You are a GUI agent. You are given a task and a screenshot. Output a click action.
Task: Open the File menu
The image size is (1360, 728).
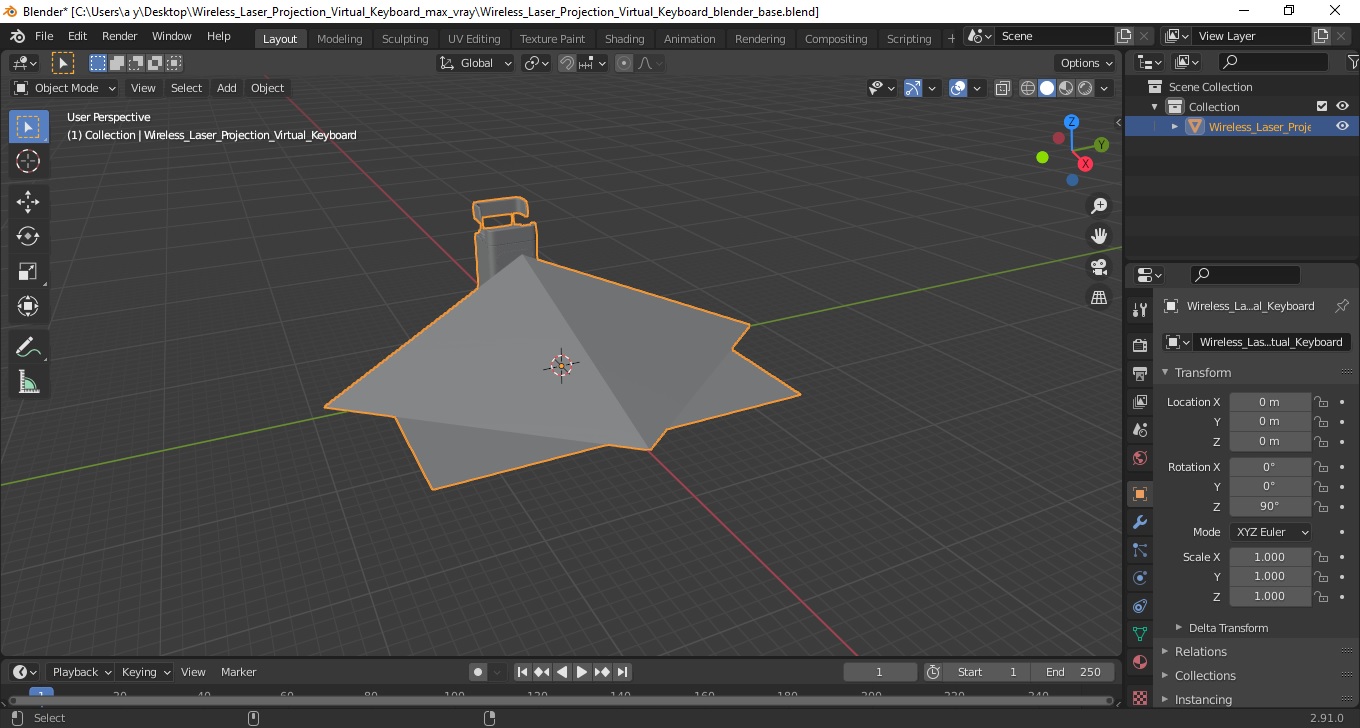pyautogui.click(x=44, y=36)
